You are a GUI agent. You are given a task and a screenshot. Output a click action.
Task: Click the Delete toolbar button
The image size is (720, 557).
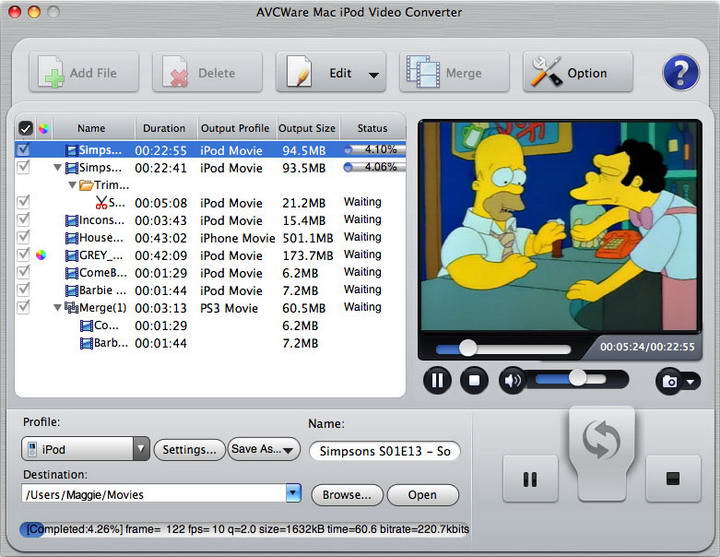207,72
